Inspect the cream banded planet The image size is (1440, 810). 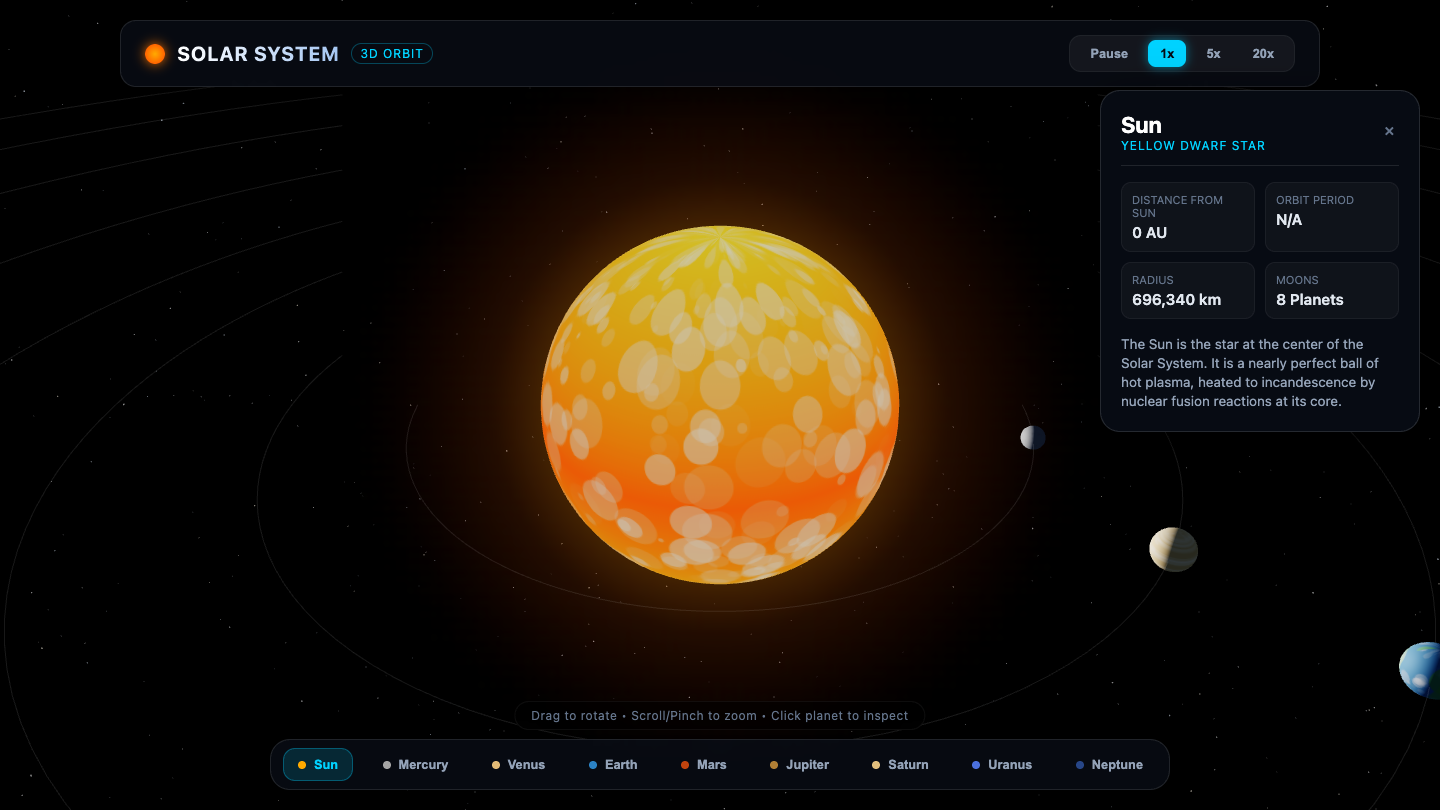[1173, 549]
